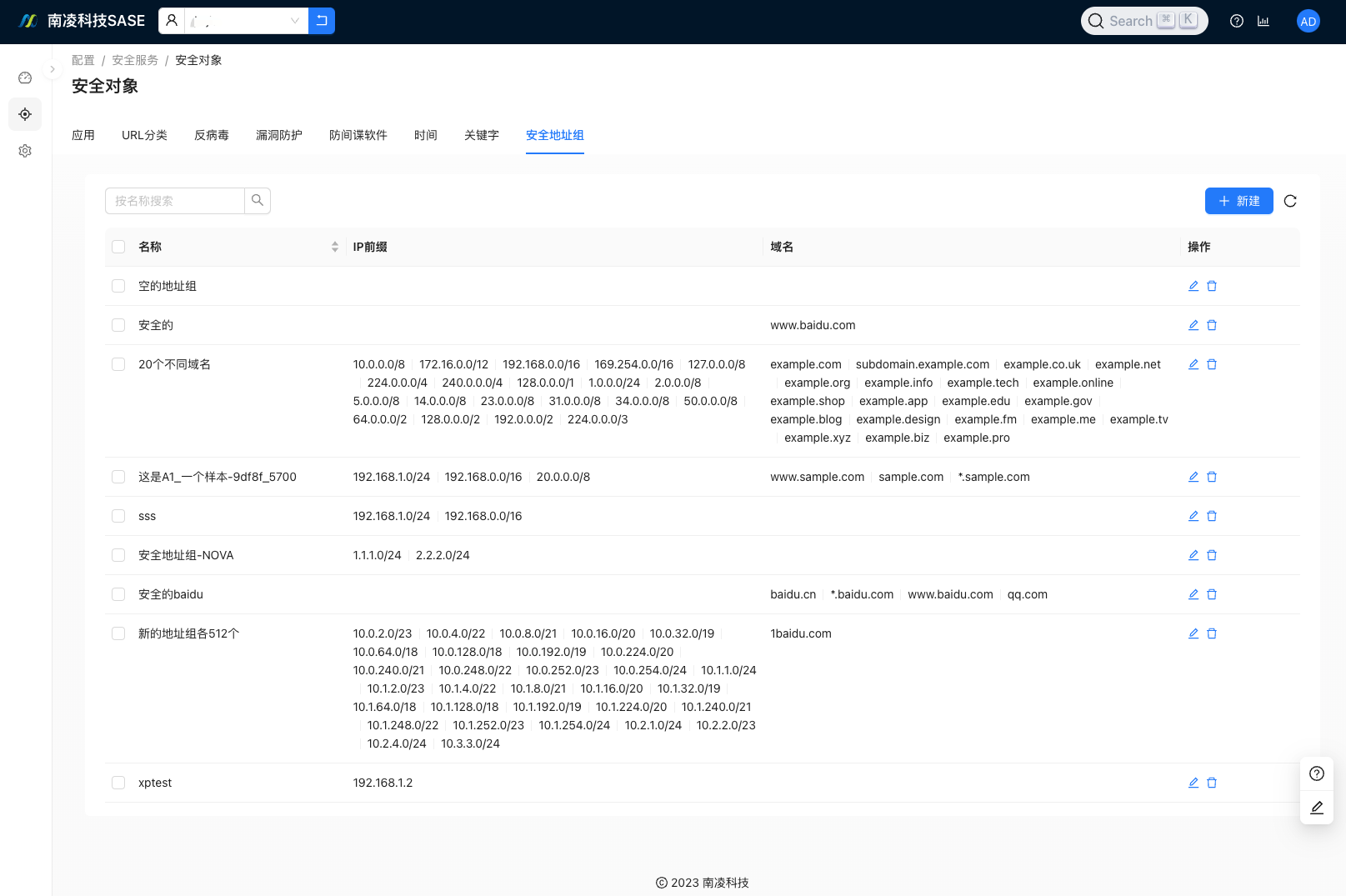Go to 安全服务 in breadcrumb

tap(135, 60)
